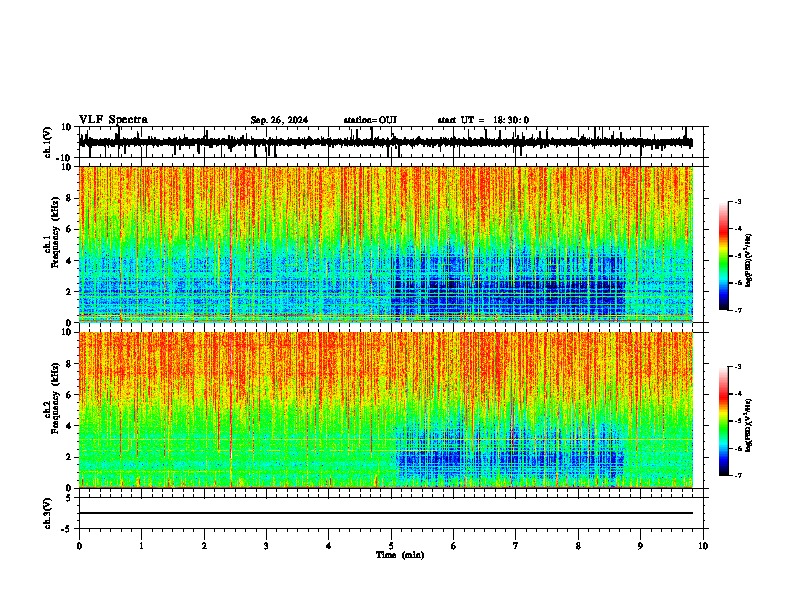Click the "station=OUI" label
Viewport: 792px width, 612px height.
[x=370, y=120]
